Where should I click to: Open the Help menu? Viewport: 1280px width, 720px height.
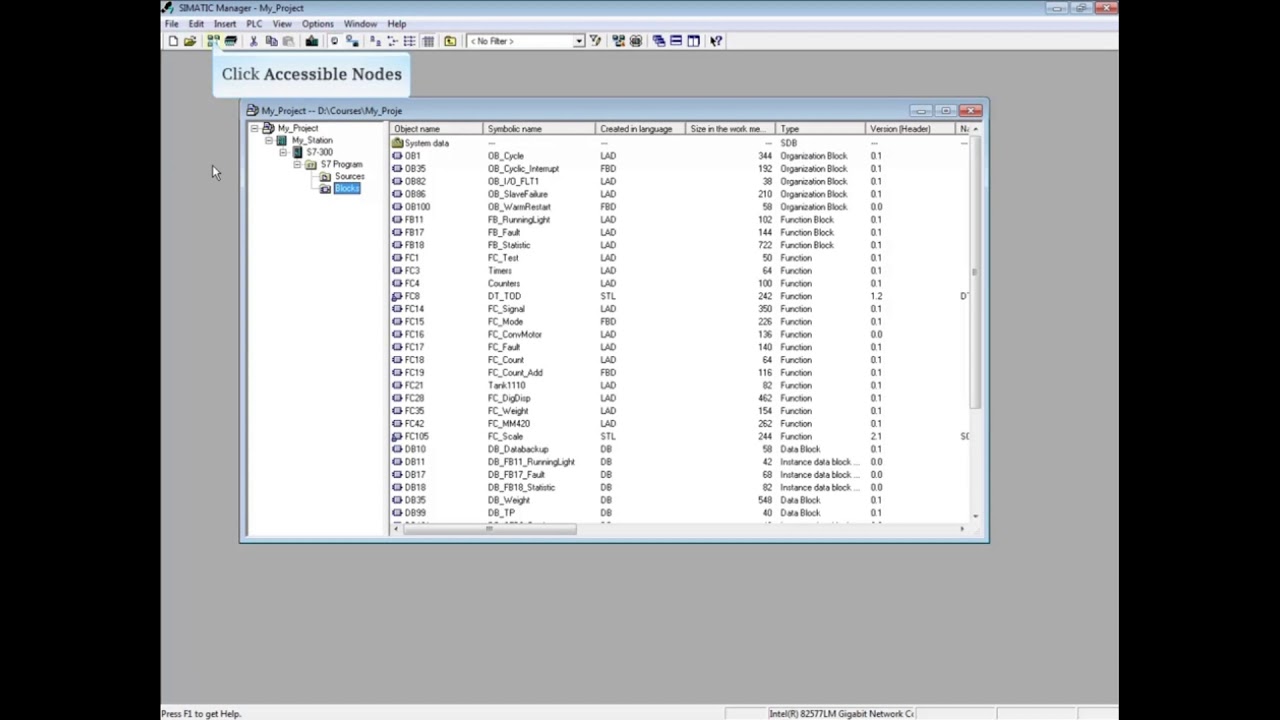tap(397, 24)
